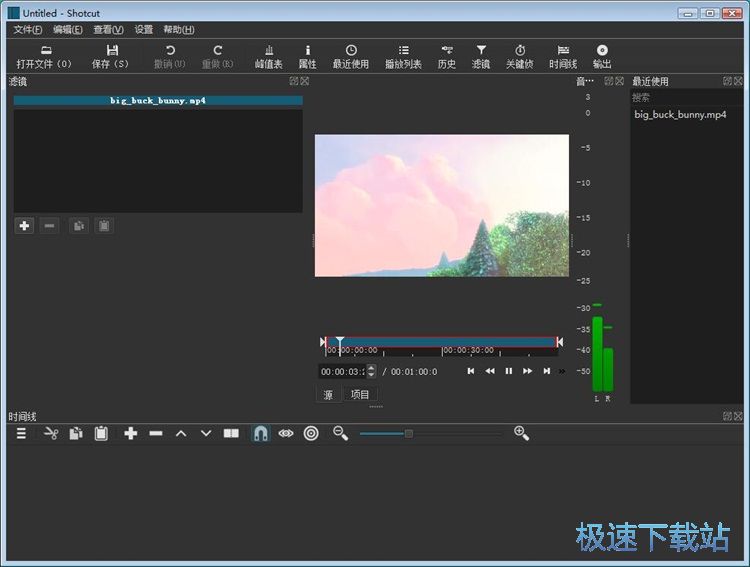Add a filter with the plus button
Image resolution: width=750 pixels, height=567 pixels.
[x=24, y=226]
